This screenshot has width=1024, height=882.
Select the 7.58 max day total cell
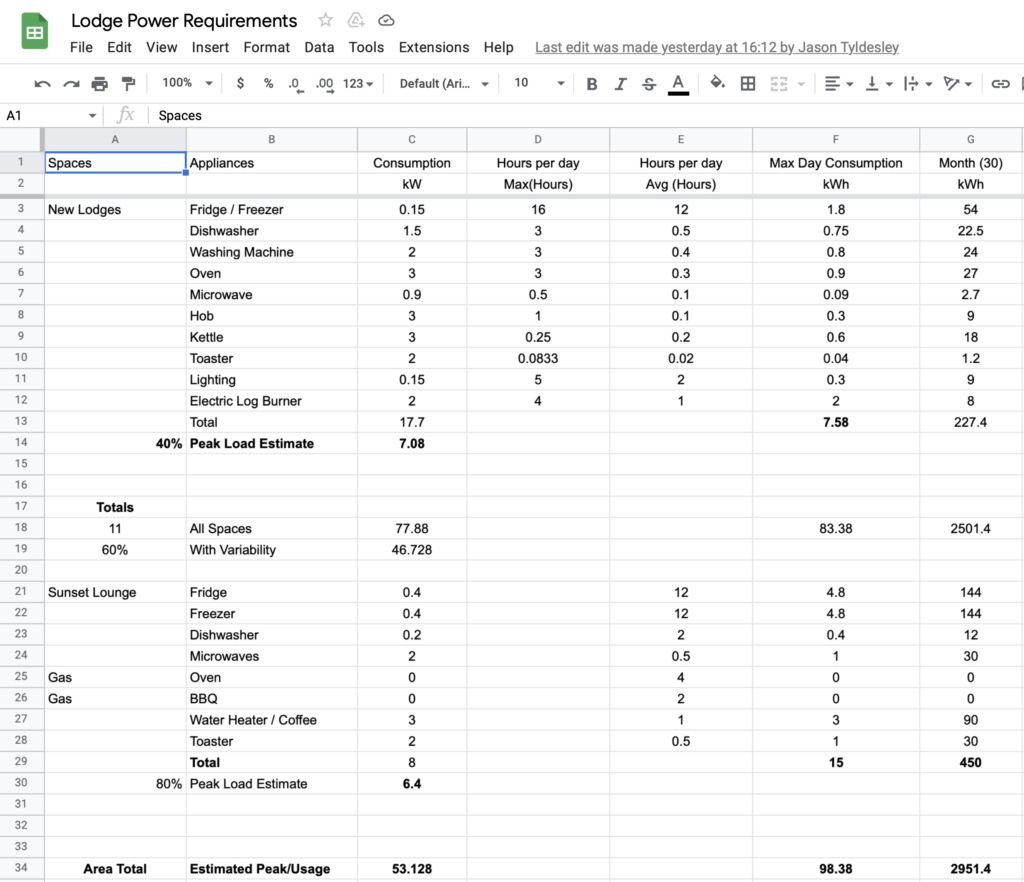pyautogui.click(x=835, y=422)
